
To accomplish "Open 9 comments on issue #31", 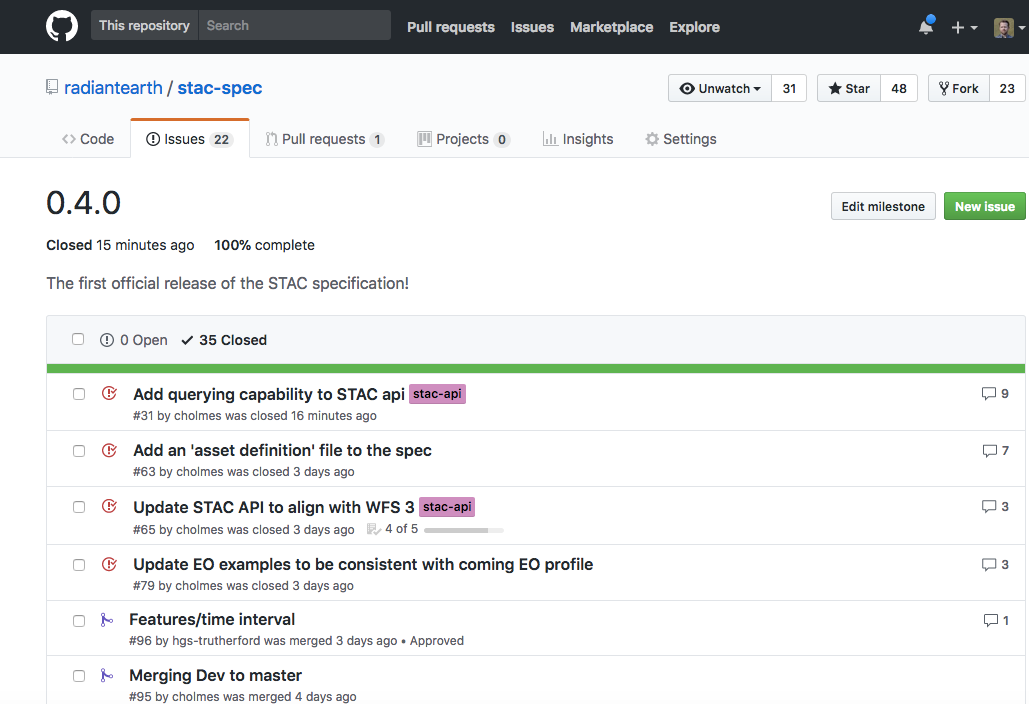I will pyautogui.click(x=995, y=394).
